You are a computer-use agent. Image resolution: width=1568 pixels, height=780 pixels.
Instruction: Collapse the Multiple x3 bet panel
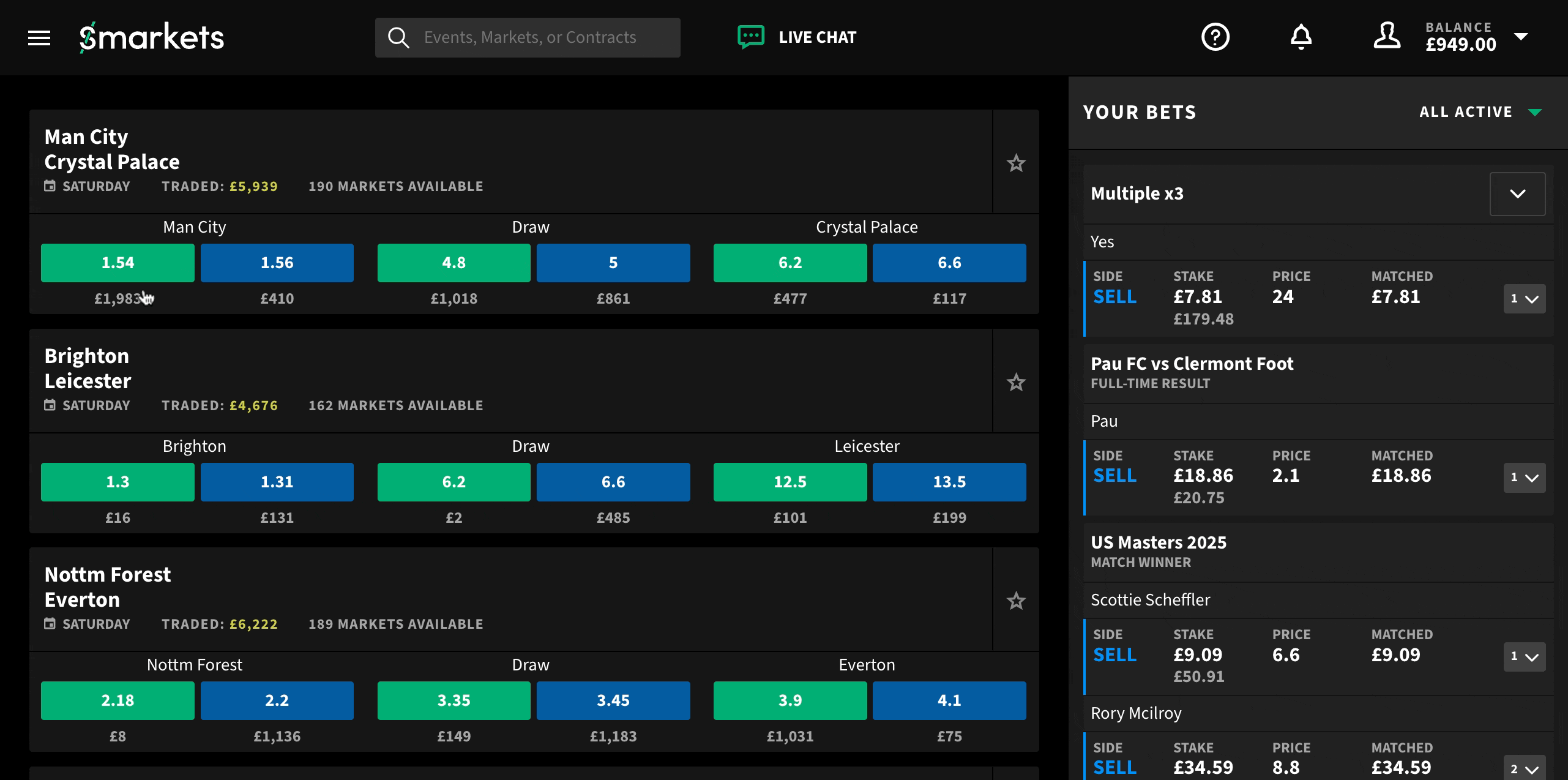click(x=1517, y=193)
